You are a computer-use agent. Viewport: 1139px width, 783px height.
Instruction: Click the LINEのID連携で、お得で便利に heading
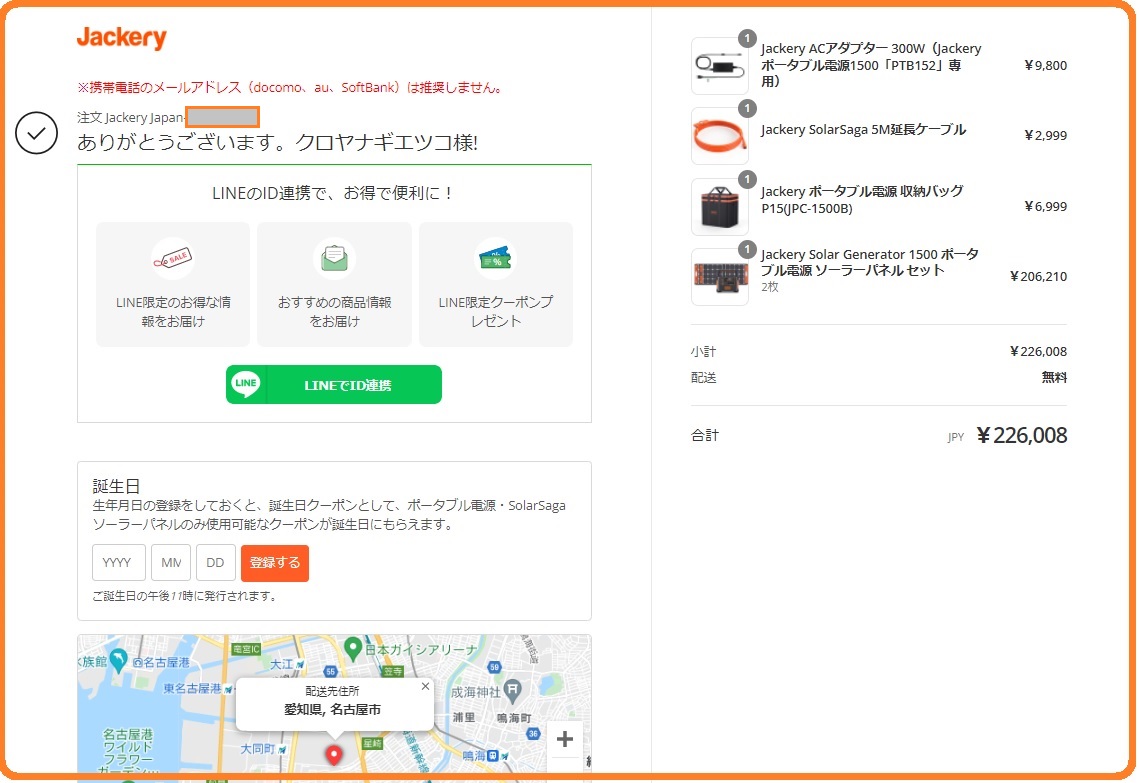[334, 193]
